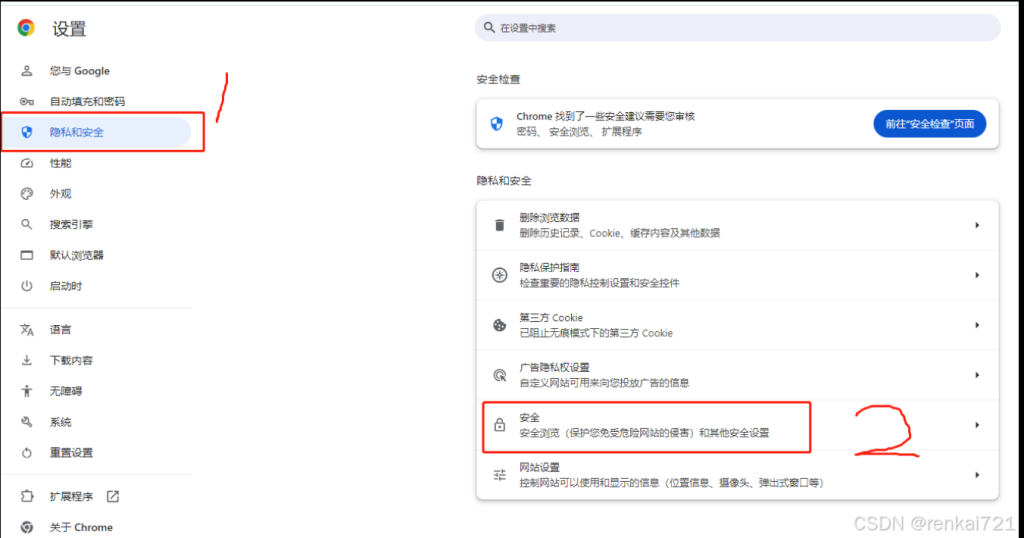Image resolution: width=1024 pixels, height=538 pixels.
Task: Click the blue shield icon in 安全检查 card
Action: (x=497, y=123)
